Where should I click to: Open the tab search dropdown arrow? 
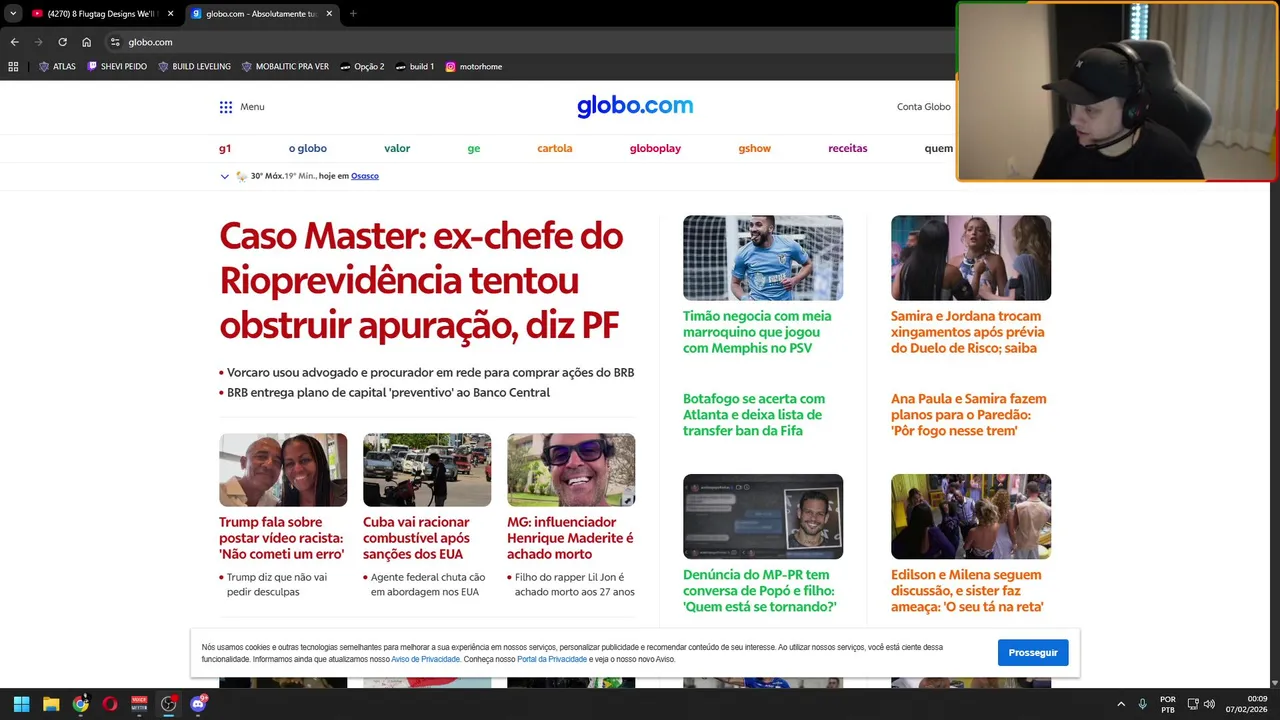point(13,14)
